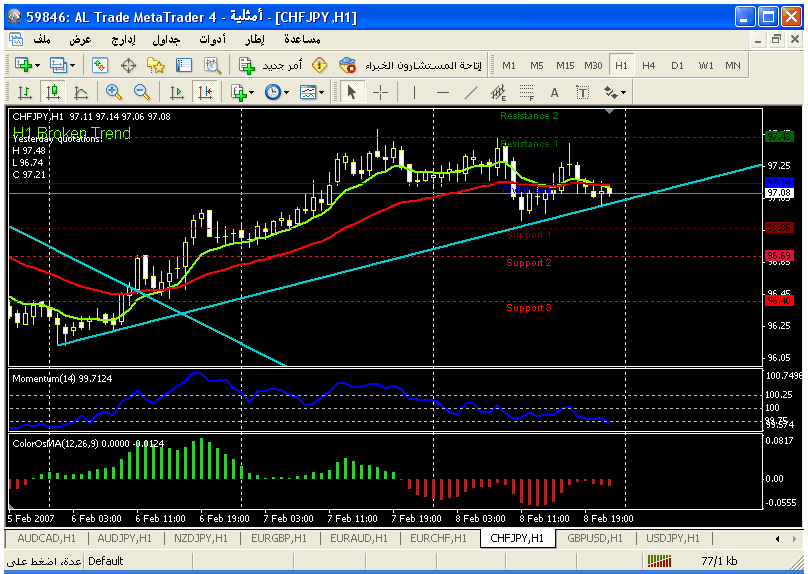
Task: Select the text label tool
Action: click(553, 92)
